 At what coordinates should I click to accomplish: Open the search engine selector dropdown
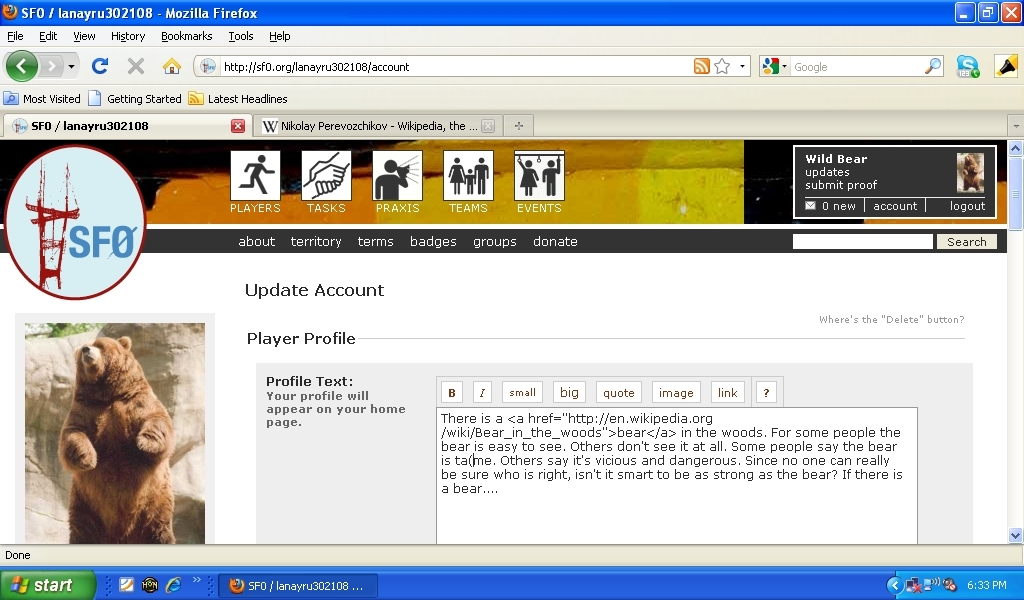[x=774, y=67]
